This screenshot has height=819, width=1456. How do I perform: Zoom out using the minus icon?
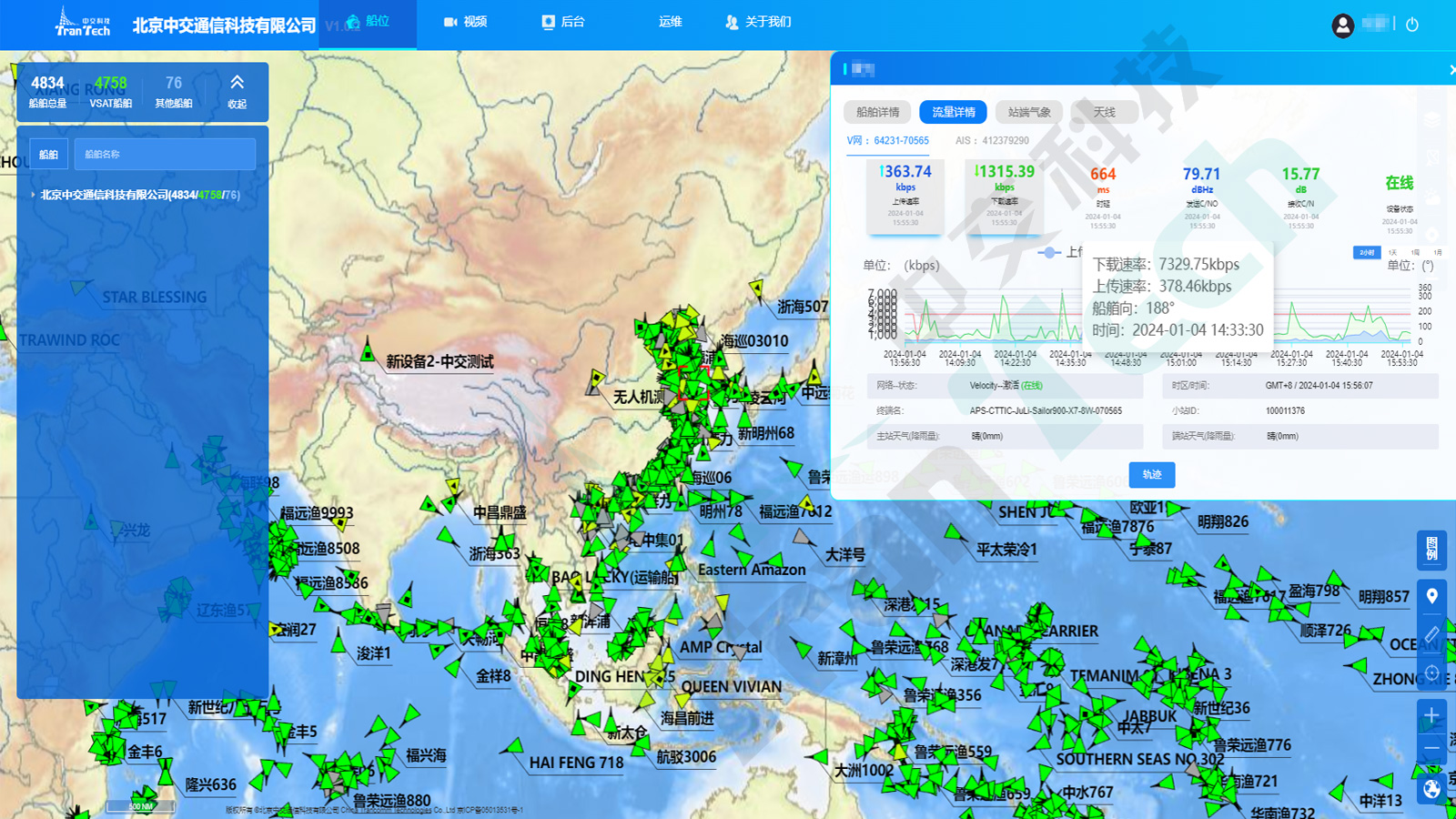tap(1431, 748)
